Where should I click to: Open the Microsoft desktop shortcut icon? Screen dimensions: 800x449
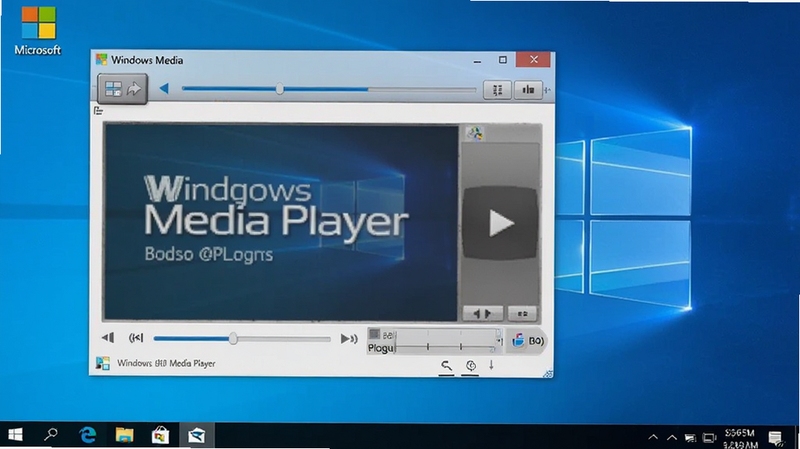[x=38, y=31]
